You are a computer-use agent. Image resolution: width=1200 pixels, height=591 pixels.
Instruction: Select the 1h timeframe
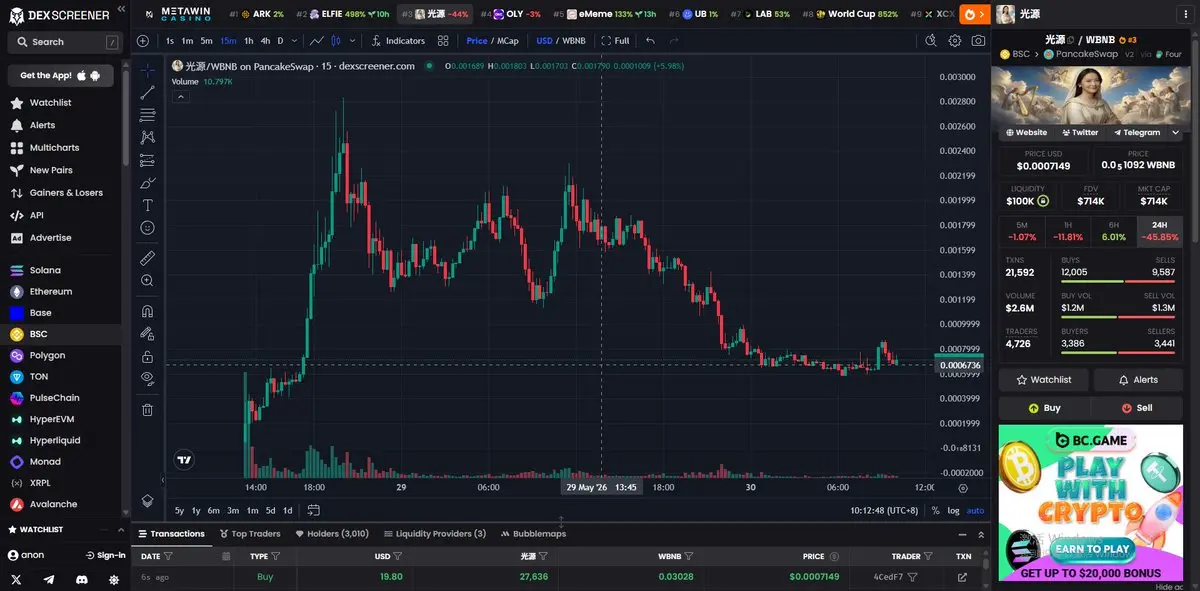(248, 41)
